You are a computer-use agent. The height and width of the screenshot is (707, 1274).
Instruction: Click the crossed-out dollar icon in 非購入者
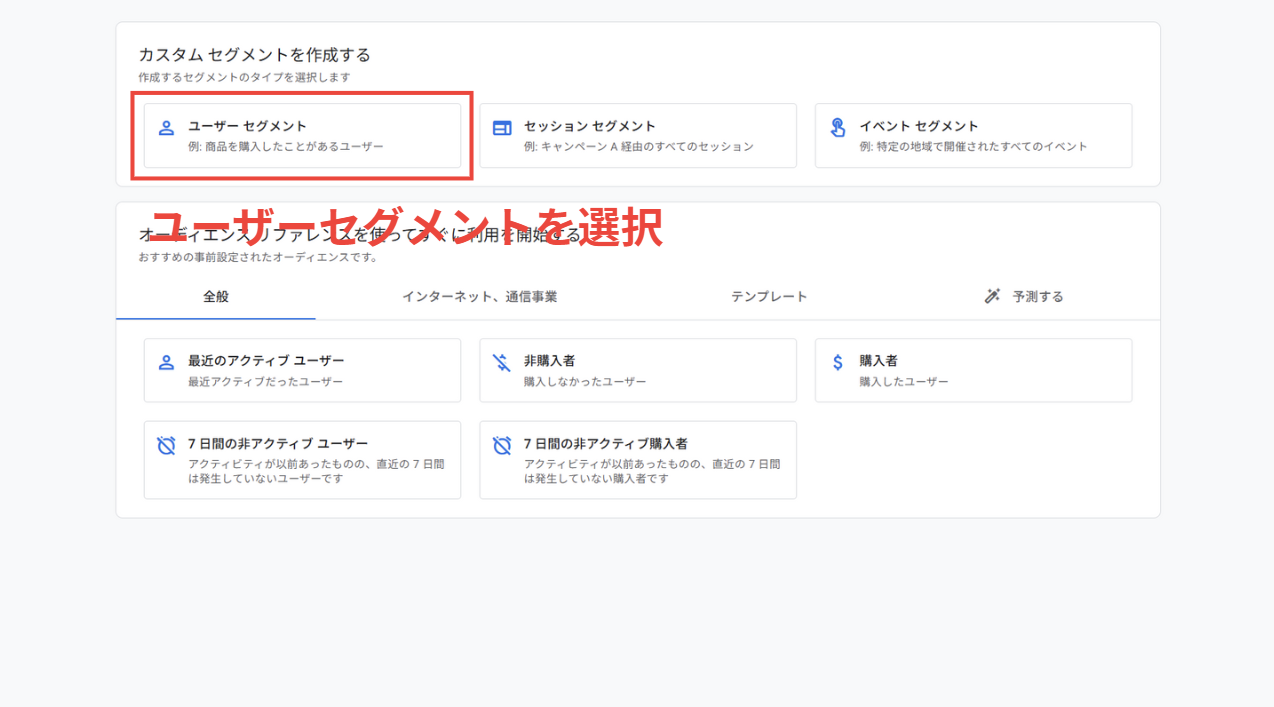click(502, 362)
